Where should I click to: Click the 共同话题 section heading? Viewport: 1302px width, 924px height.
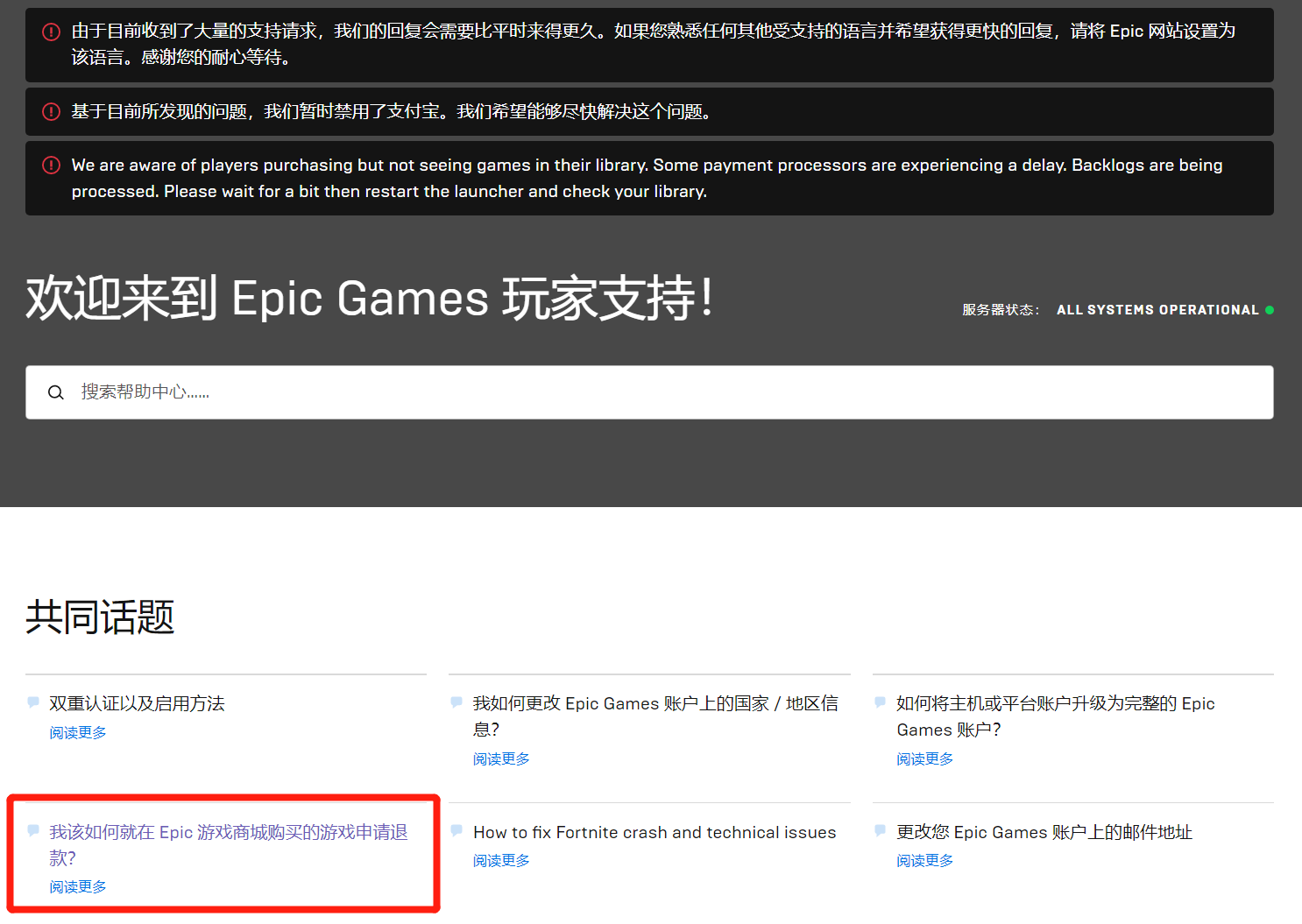pos(100,617)
